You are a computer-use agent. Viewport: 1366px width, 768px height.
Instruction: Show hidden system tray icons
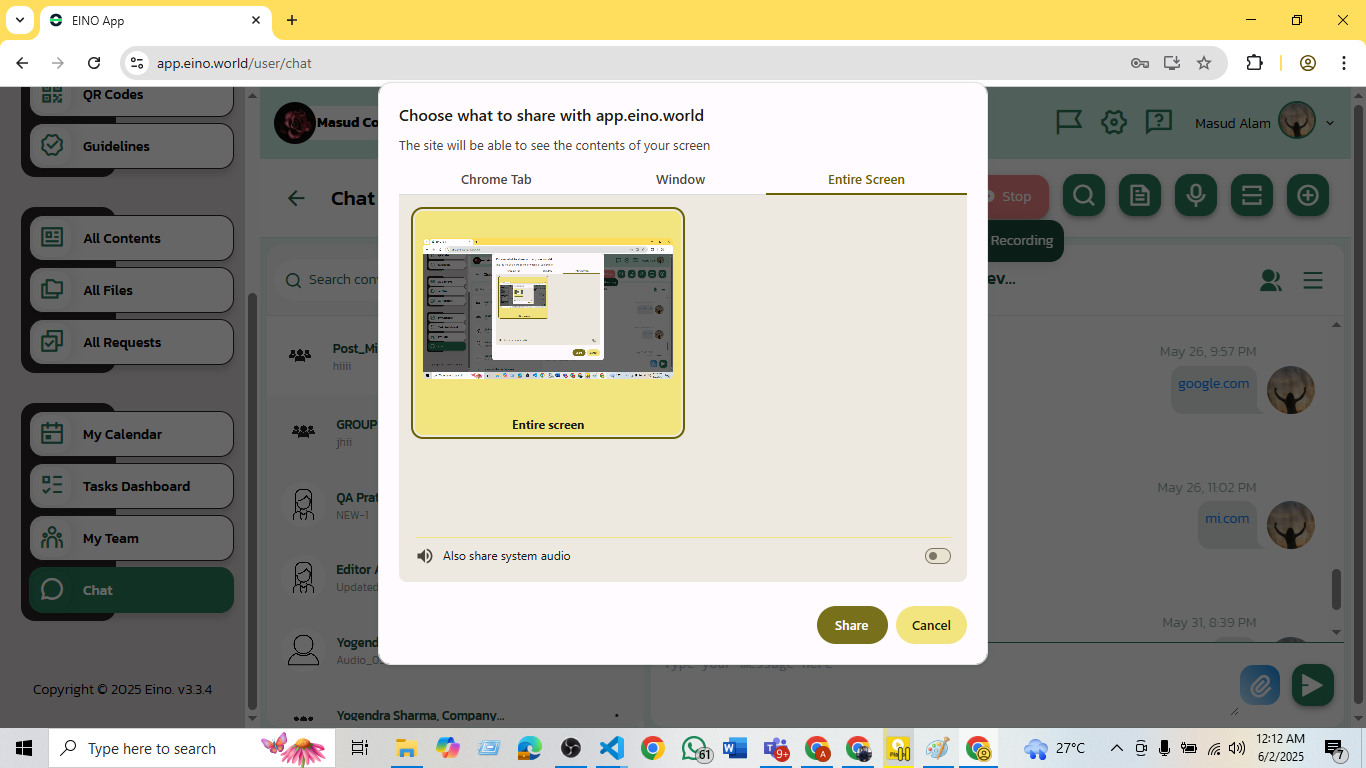[x=1116, y=748]
